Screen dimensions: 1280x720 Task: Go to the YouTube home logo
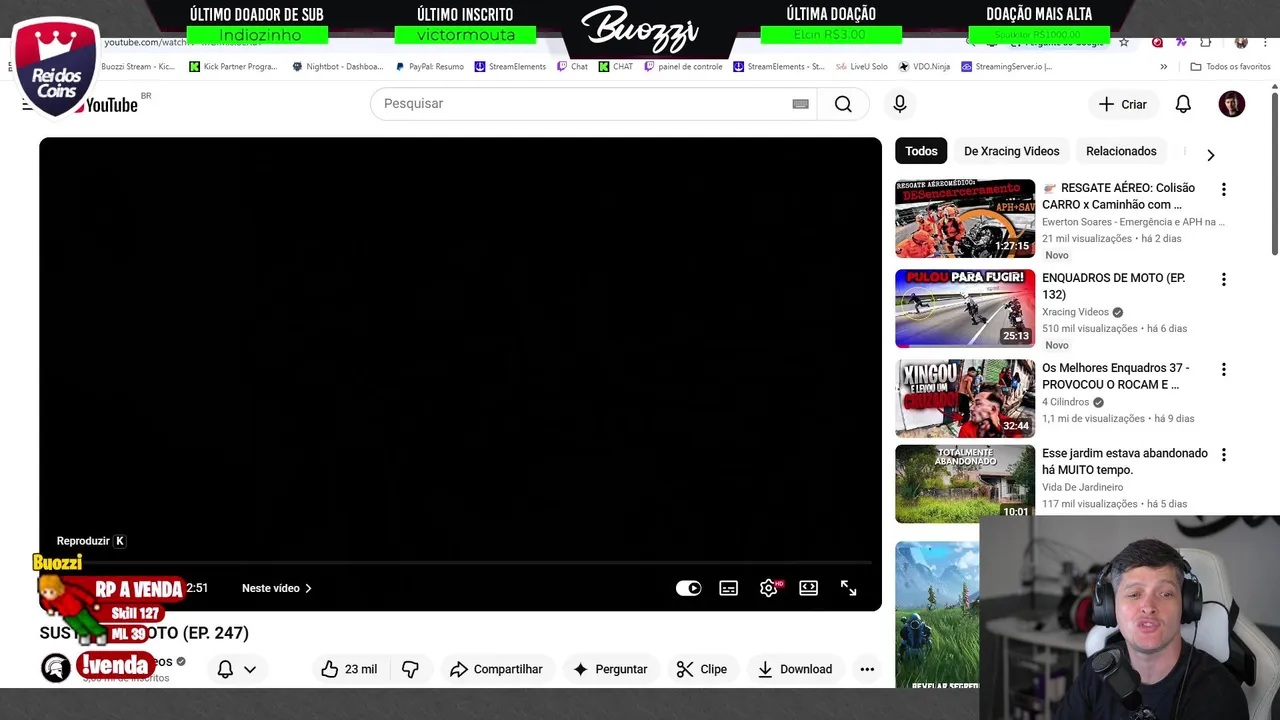click(110, 104)
